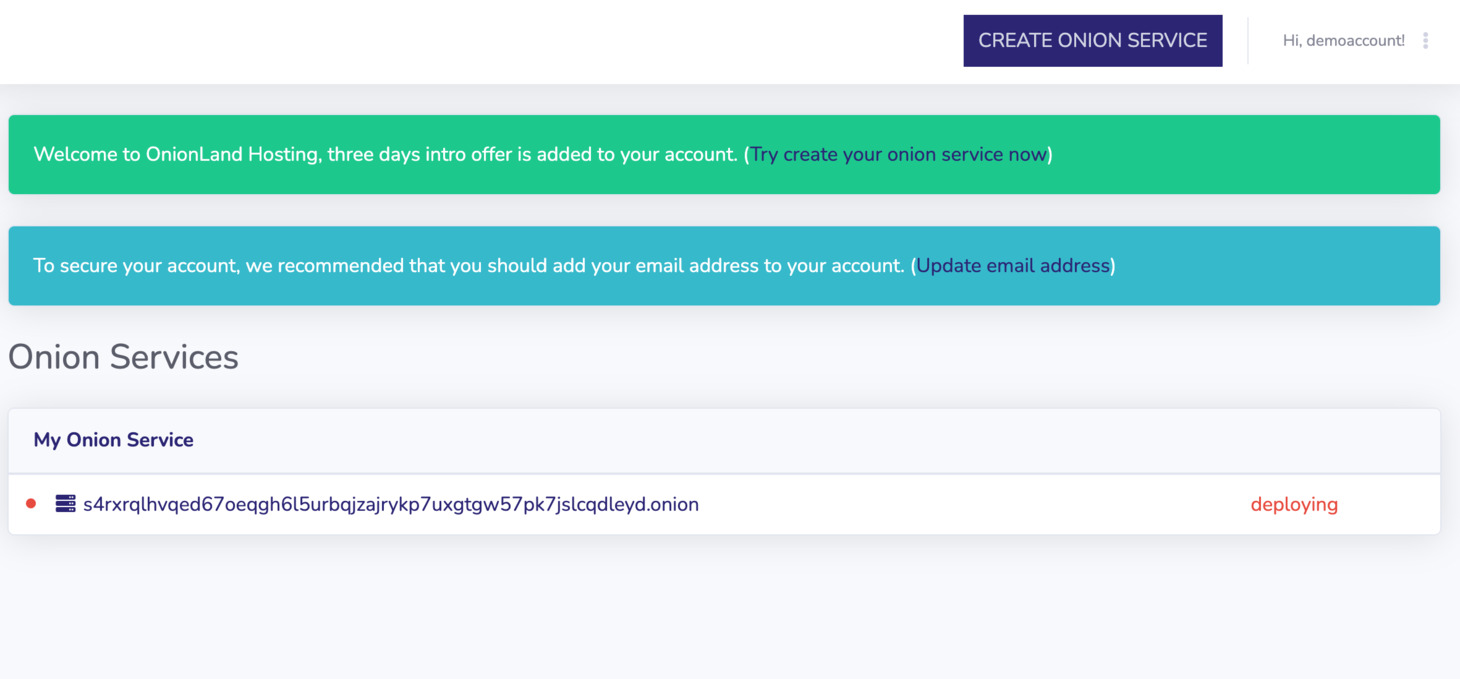The image size is (1460, 679).
Task: Click the CREATE ONION SERVICE button
Action: (x=1092, y=40)
